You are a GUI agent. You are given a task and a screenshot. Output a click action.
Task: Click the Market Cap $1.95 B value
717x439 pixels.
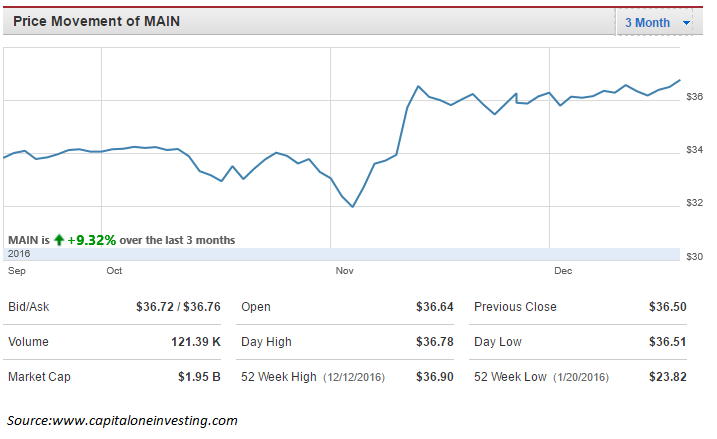pos(199,377)
